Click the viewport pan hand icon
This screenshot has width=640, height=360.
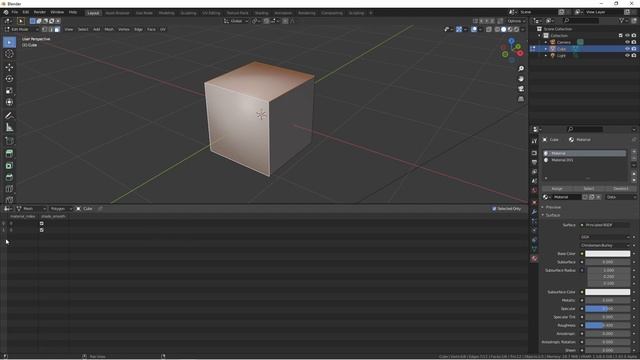pyautogui.click(x=521, y=79)
